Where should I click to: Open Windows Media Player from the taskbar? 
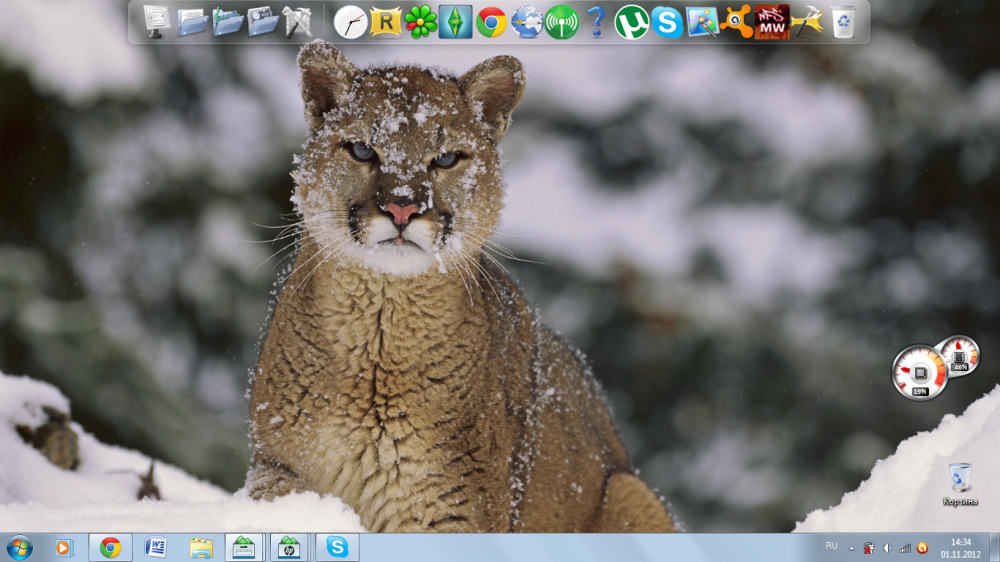pos(63,547)
